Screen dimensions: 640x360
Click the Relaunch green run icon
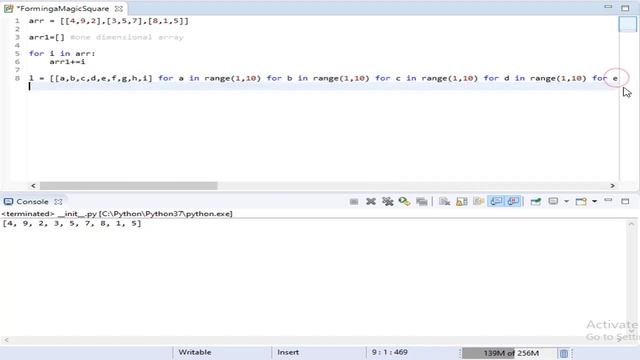coord(404,202)
